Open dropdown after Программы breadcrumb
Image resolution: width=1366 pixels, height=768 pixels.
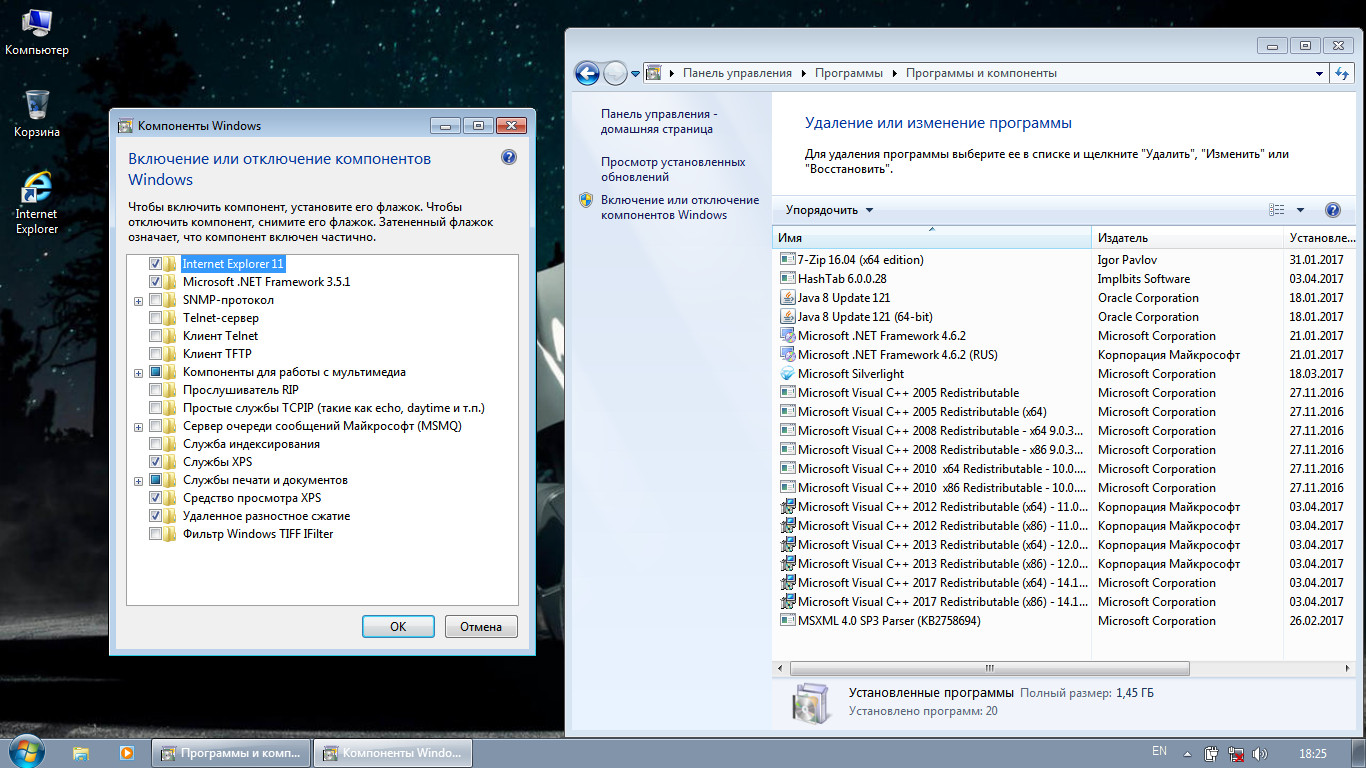(894, 73)
